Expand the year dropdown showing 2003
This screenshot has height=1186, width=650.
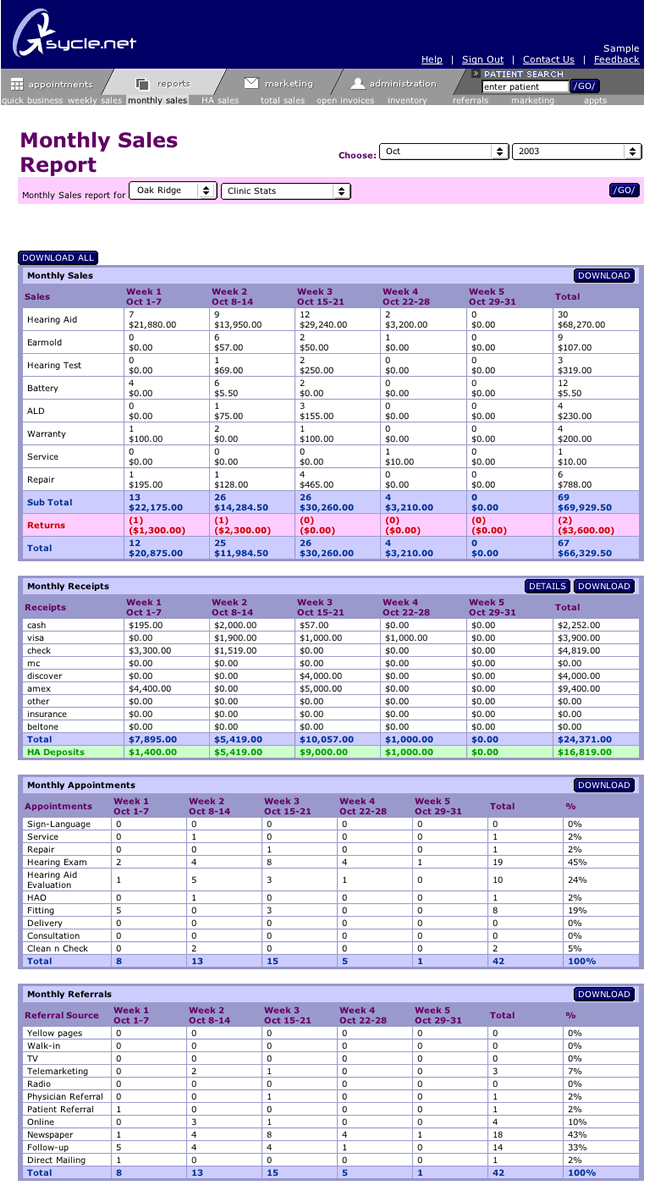[576, 151]
